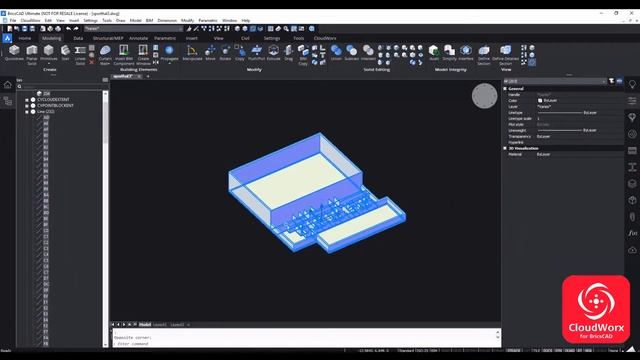
Task: Expand the CYCLOUDEXTENT tree node
Action: (x=27, y=100)
